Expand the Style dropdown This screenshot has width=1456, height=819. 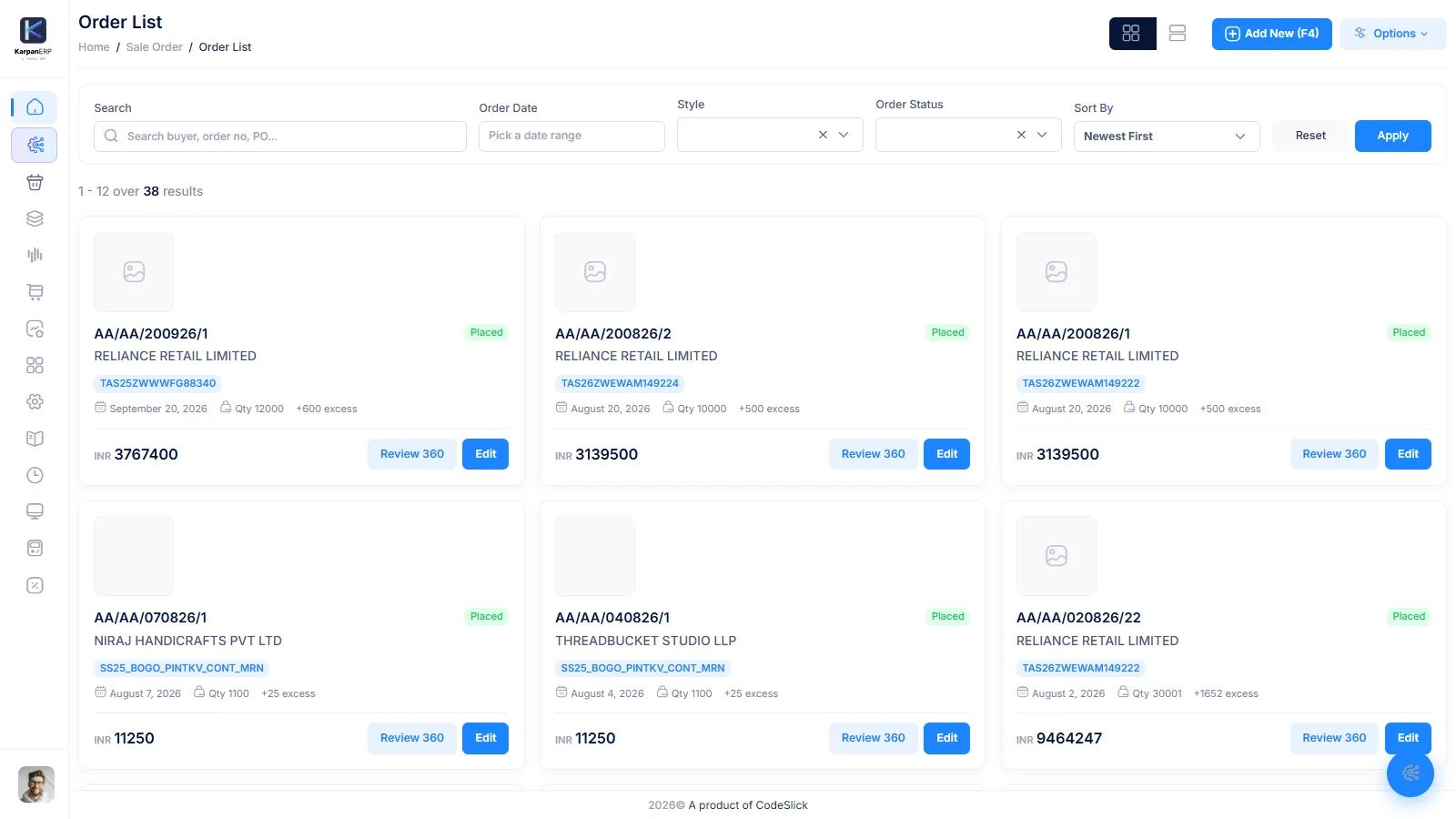[844, 135]
